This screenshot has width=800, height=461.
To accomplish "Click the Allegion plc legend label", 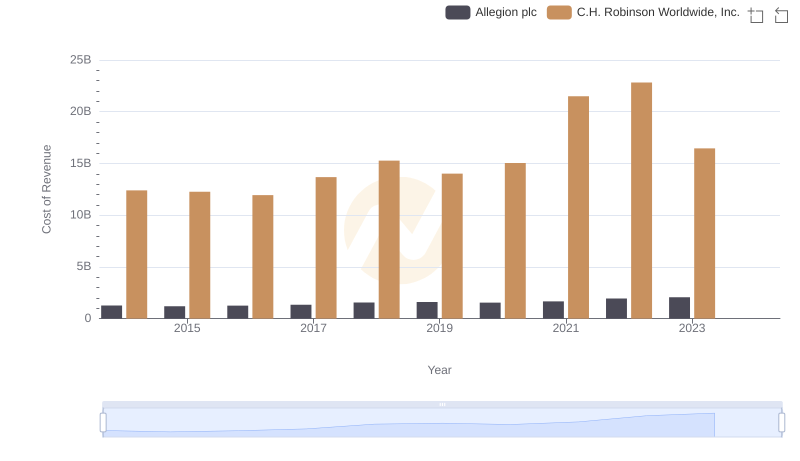I will coord(506,12).
